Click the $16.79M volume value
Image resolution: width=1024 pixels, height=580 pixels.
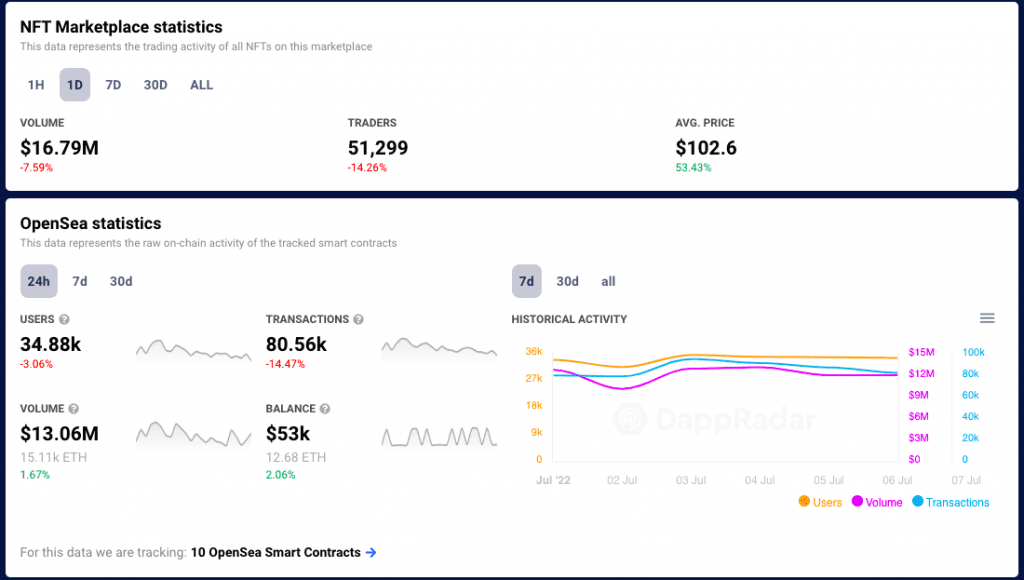[x=59, y=148]
